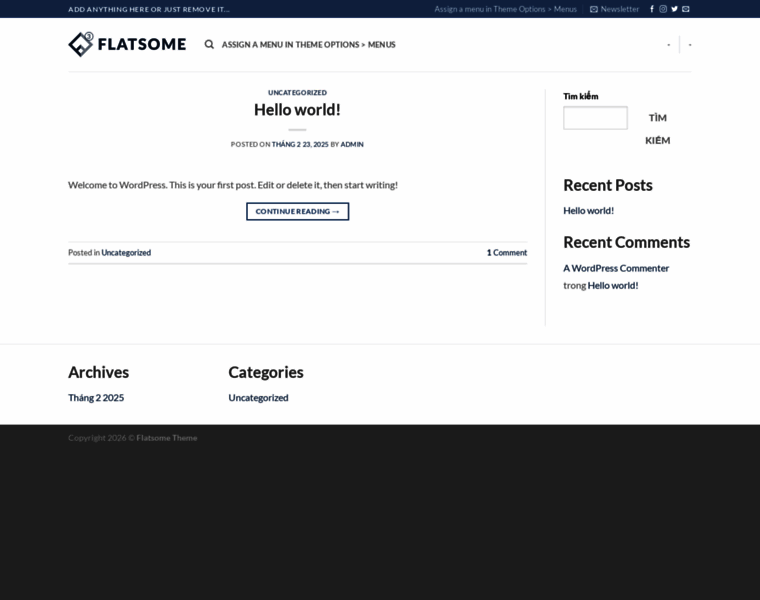Focus the sidebar search input field

click(x=595, y=118)
